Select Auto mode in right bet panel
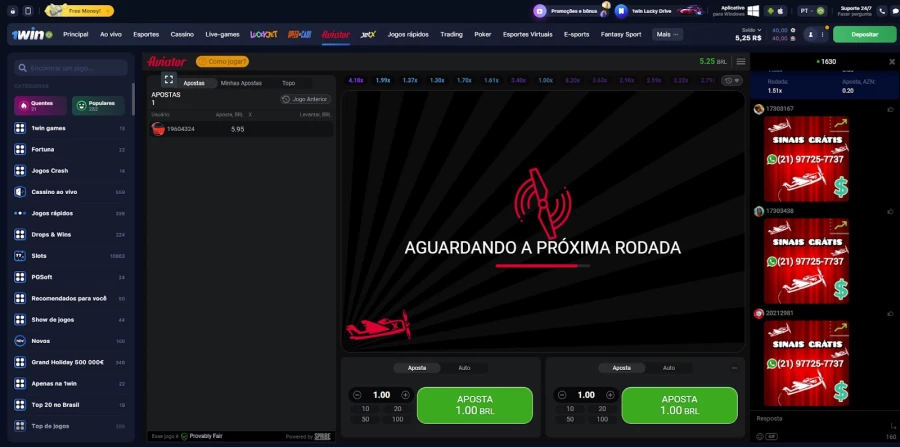This screenshot has width=900, height=447. pos(669,368)
